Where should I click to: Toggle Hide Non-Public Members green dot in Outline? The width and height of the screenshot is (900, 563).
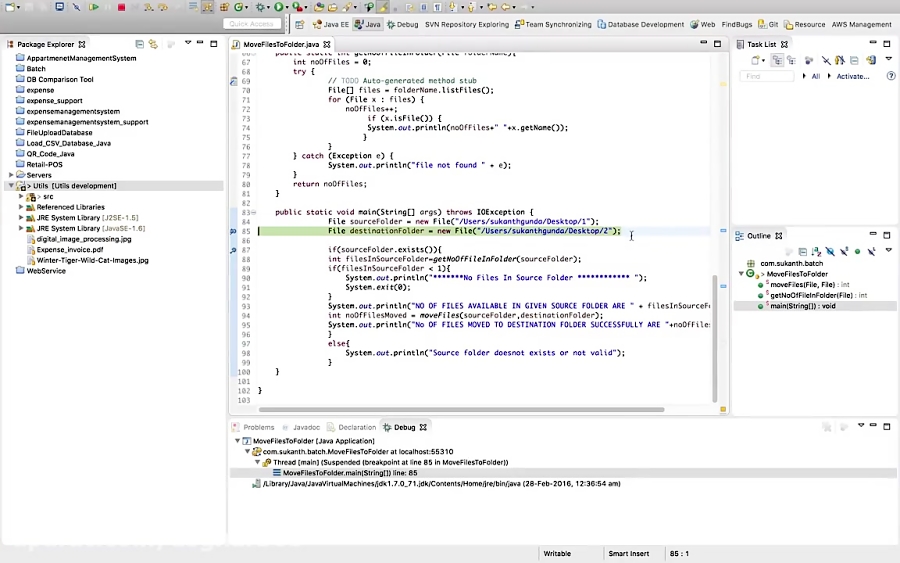pyautogui.click(x=858, y=251)
